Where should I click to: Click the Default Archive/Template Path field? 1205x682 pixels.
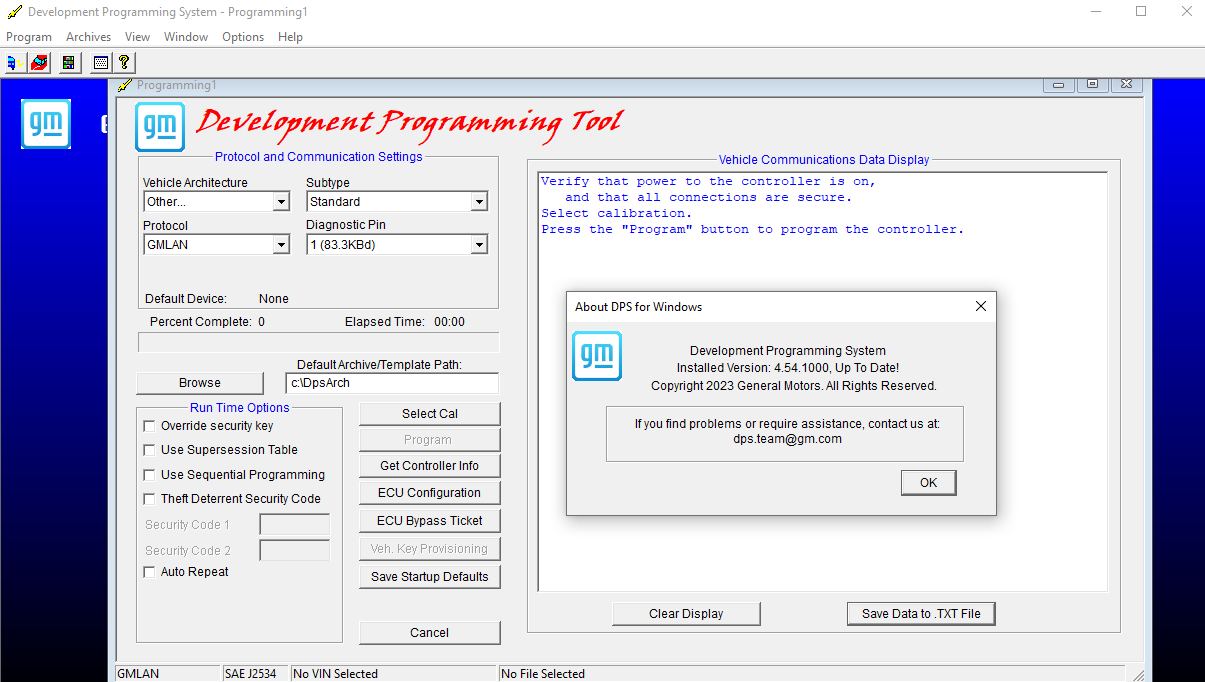point(392,383)
